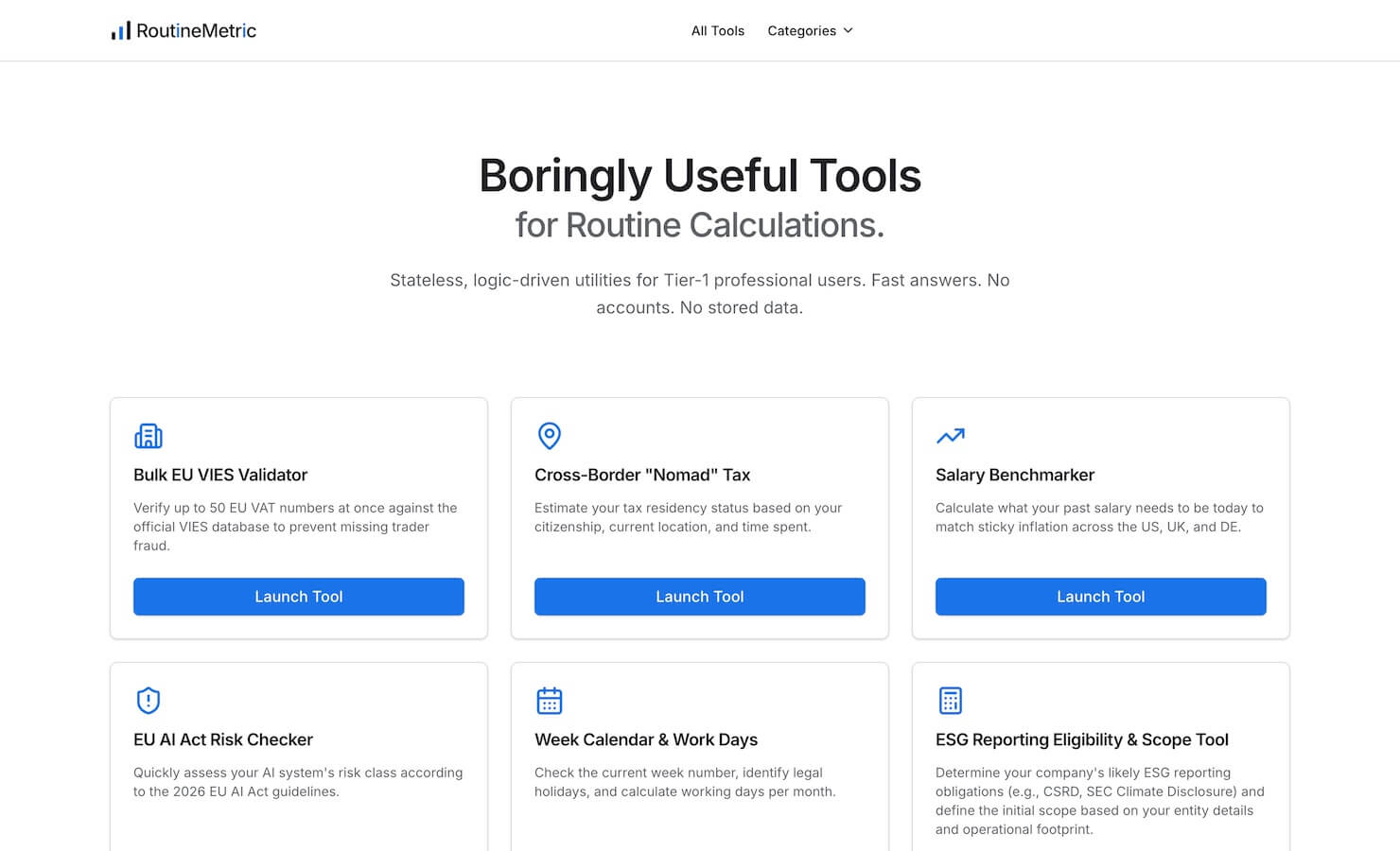Click the calculator icon on ESG Reporting card
This screenshot has width=1400, height=851.
[951, 701]
